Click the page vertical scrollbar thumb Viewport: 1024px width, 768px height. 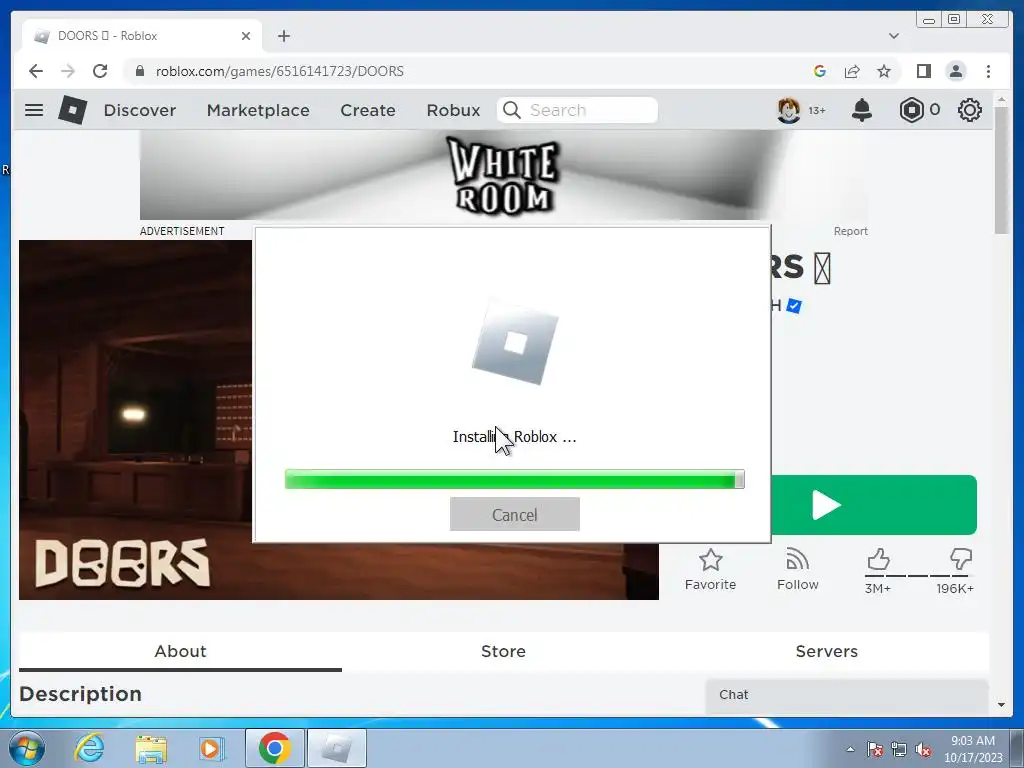(x=1002, y=168)
